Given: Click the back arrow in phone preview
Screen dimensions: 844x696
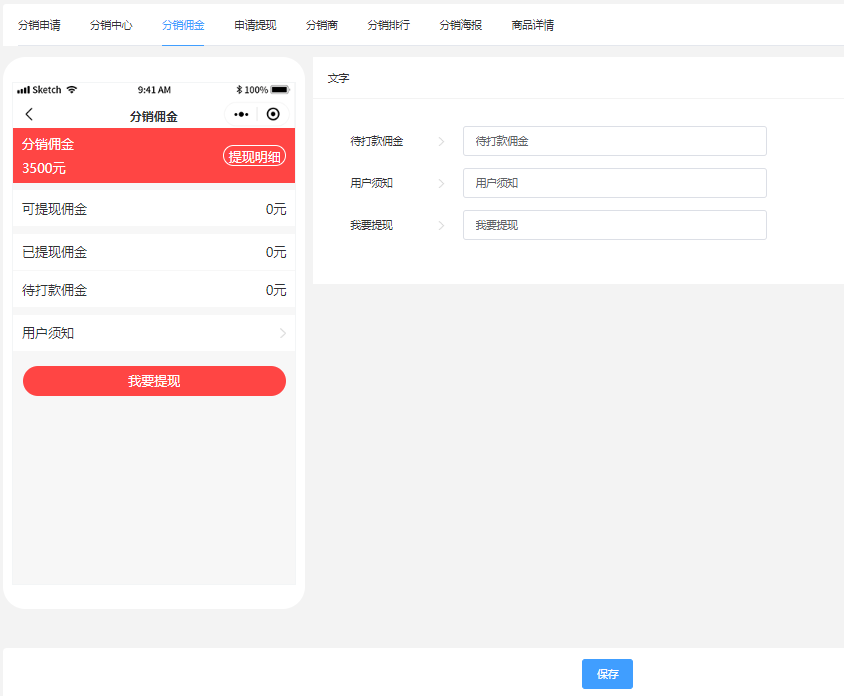Looking at the screenshot, I should pos(29,114).
